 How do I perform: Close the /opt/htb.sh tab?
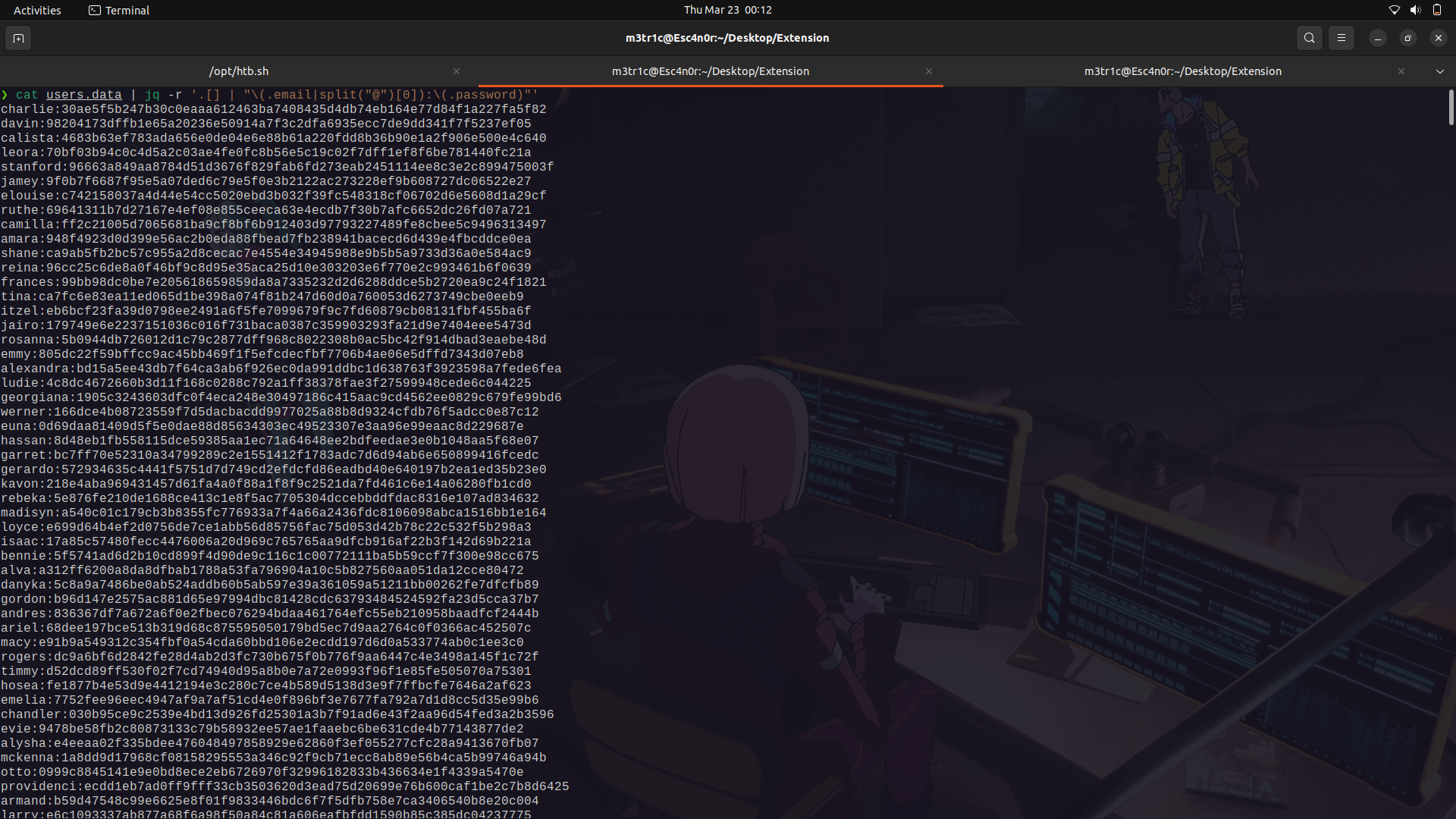click(x=456, y=71)
